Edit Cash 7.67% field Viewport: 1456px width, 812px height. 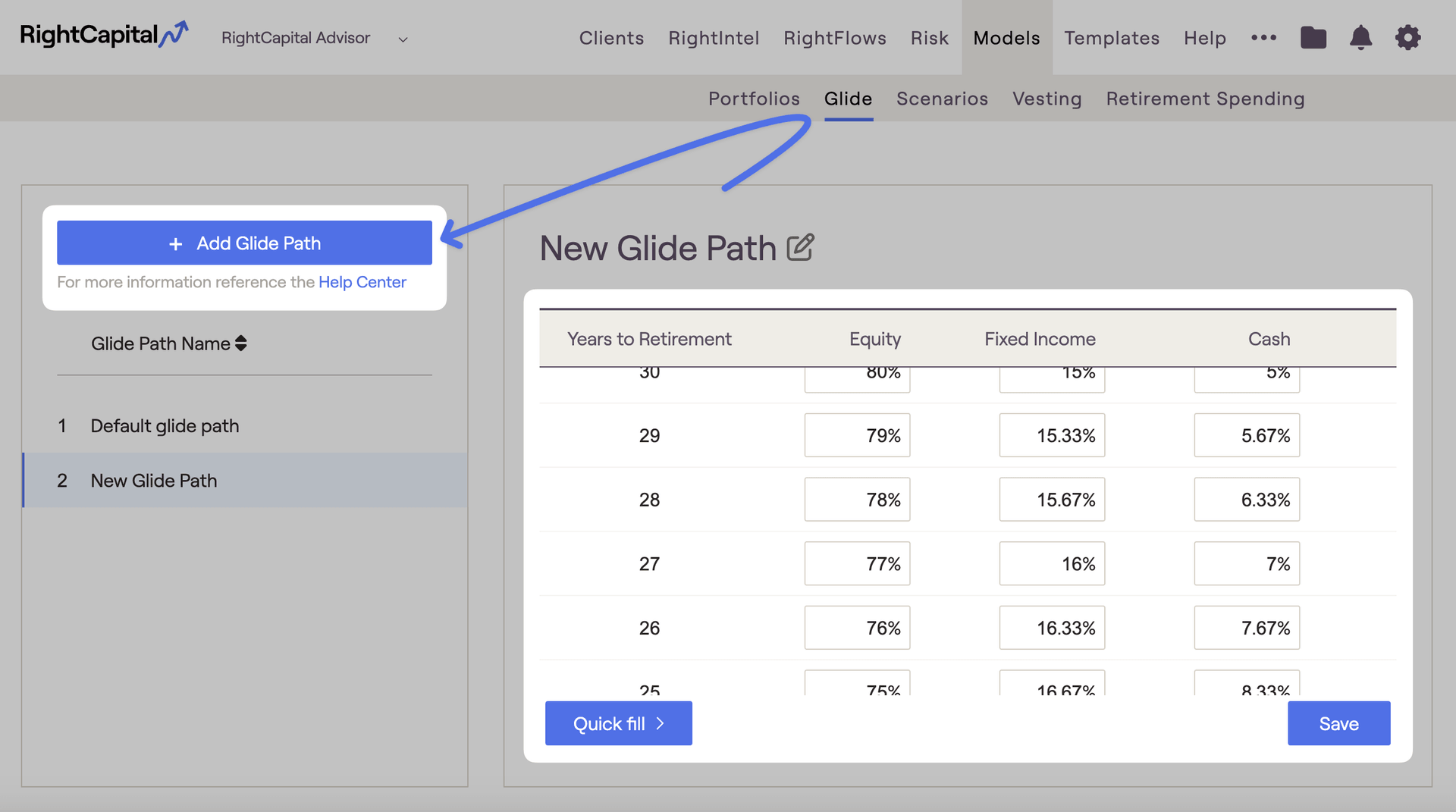(x=1247, y=628)
